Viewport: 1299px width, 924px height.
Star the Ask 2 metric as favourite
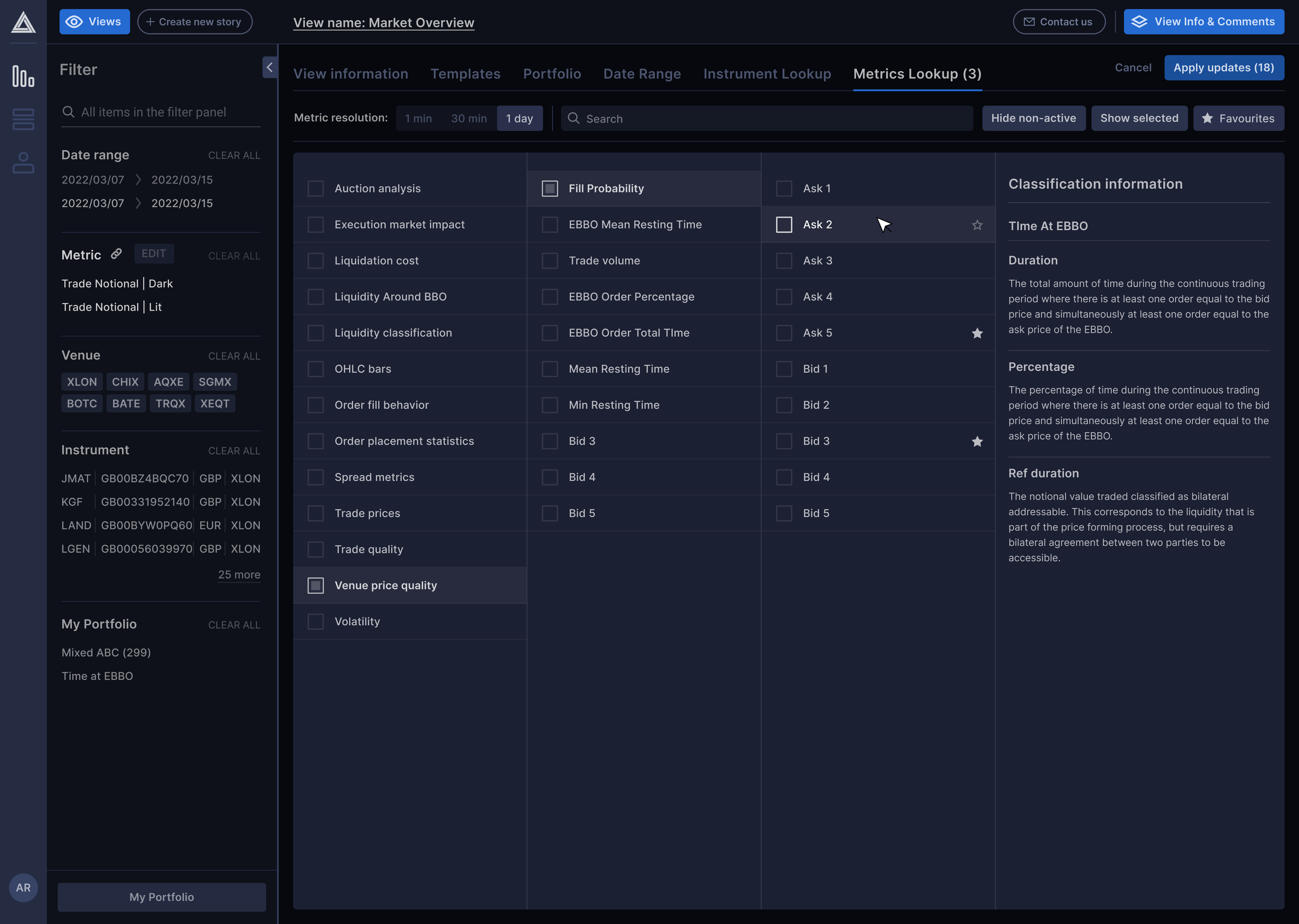pyautogui.click(x=977, y=226)
